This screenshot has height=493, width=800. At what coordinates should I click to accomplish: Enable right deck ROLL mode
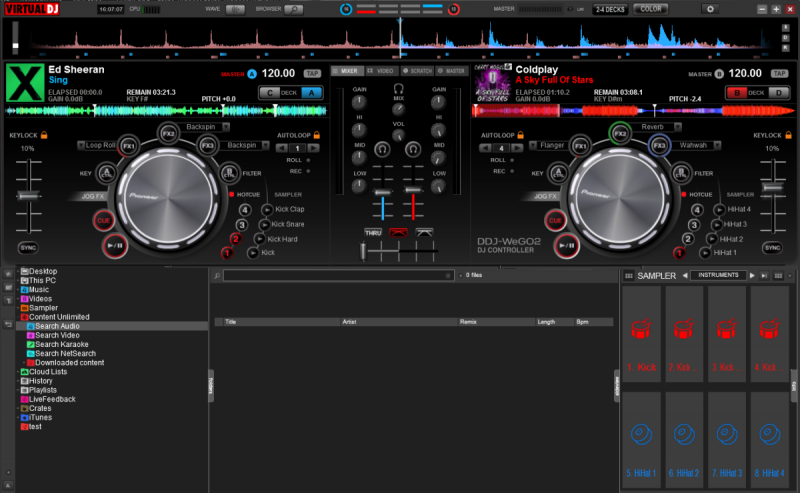click(512, 160)
